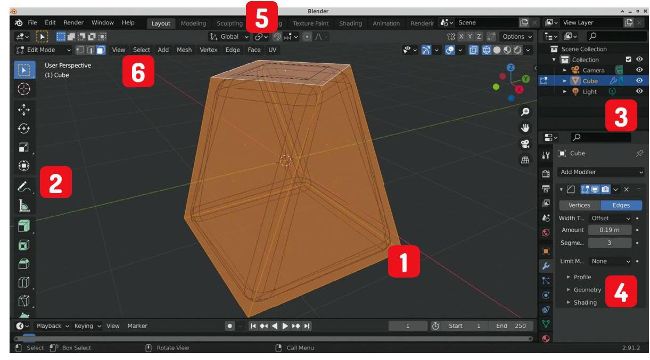Enable edge select mode
This screenshot has height=360, width=650.
point(90,50)
